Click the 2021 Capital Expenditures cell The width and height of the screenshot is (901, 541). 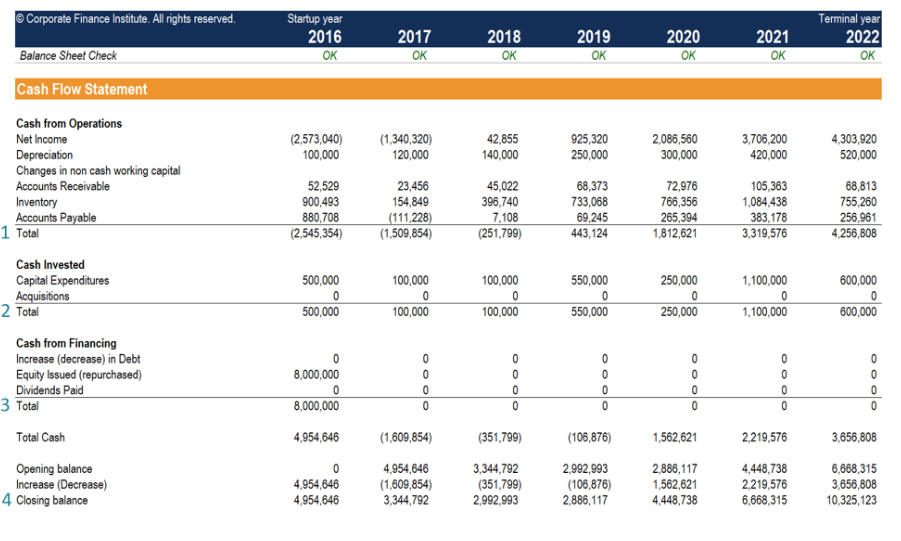click(764, 281)
